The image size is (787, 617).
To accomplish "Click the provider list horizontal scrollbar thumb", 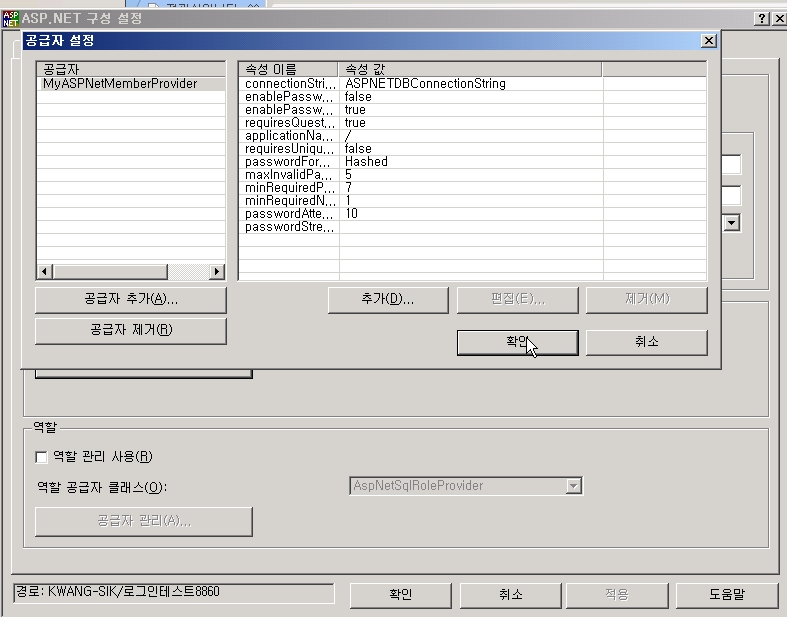I will (110, 272).
